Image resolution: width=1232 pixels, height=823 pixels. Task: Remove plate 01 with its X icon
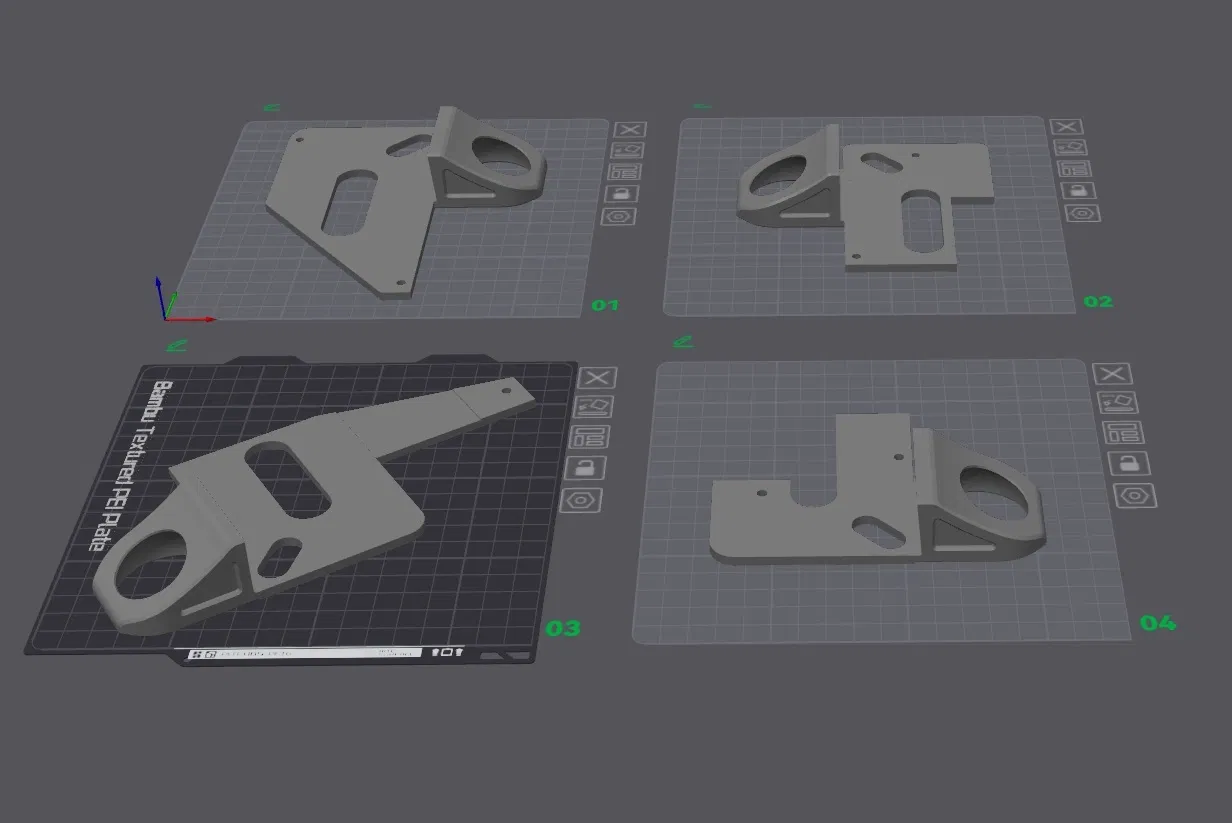tap(630, 129)
